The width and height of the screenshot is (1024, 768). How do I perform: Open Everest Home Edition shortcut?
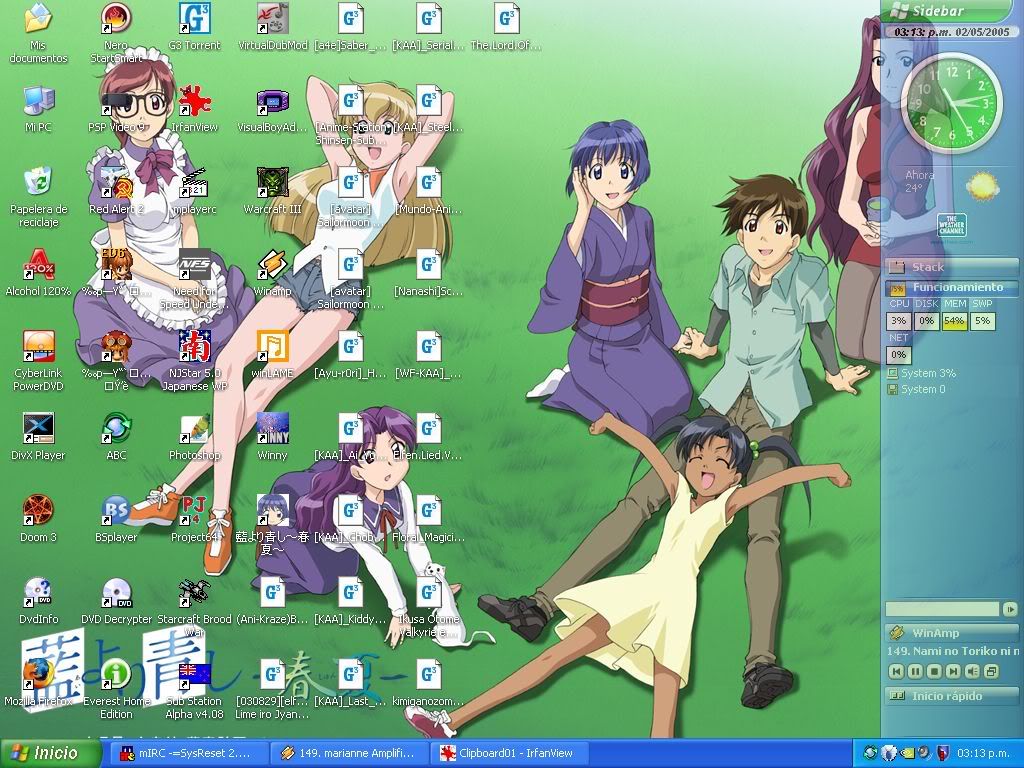click(x=116, y=675)
